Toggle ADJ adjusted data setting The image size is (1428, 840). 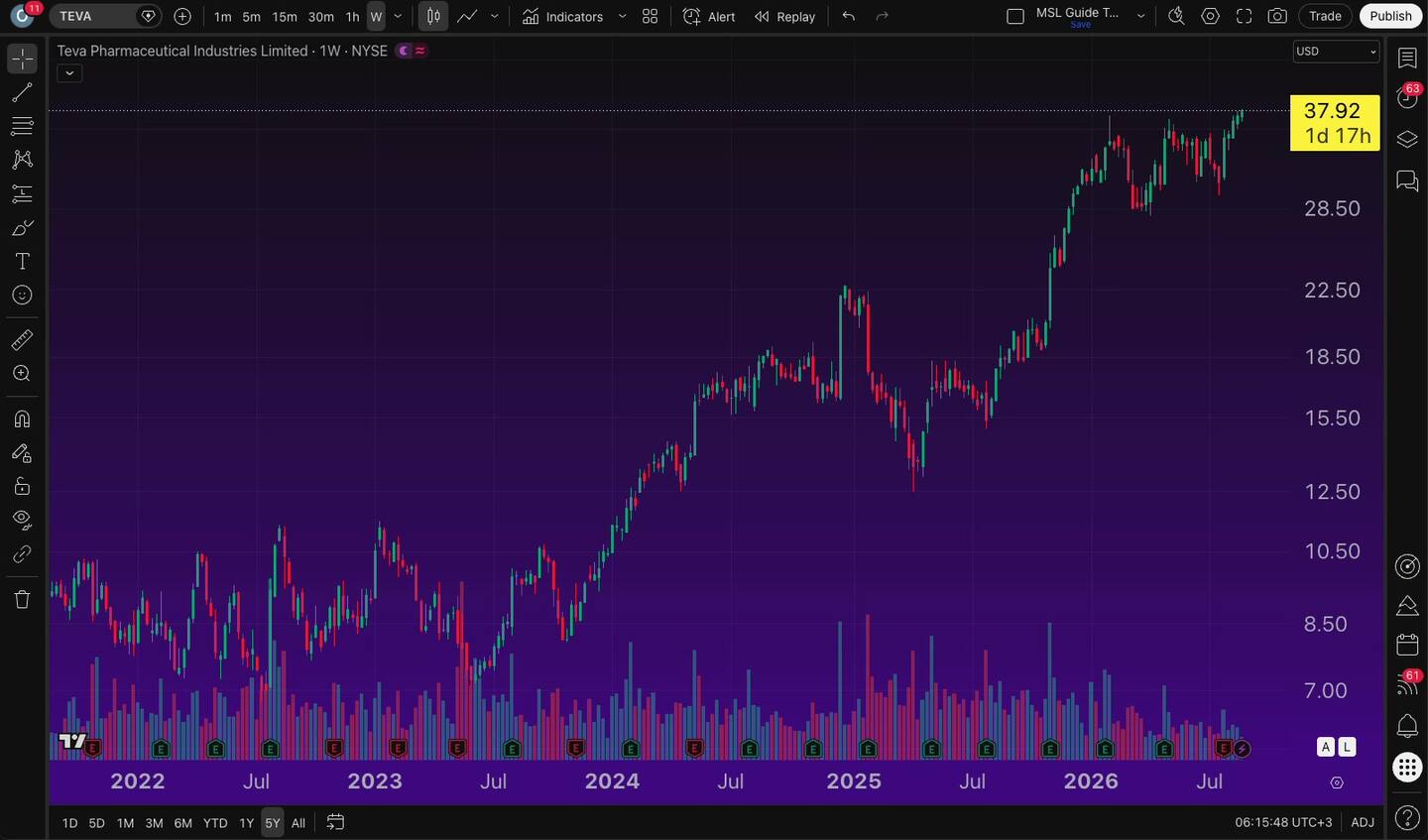(x=1363, y=822)
